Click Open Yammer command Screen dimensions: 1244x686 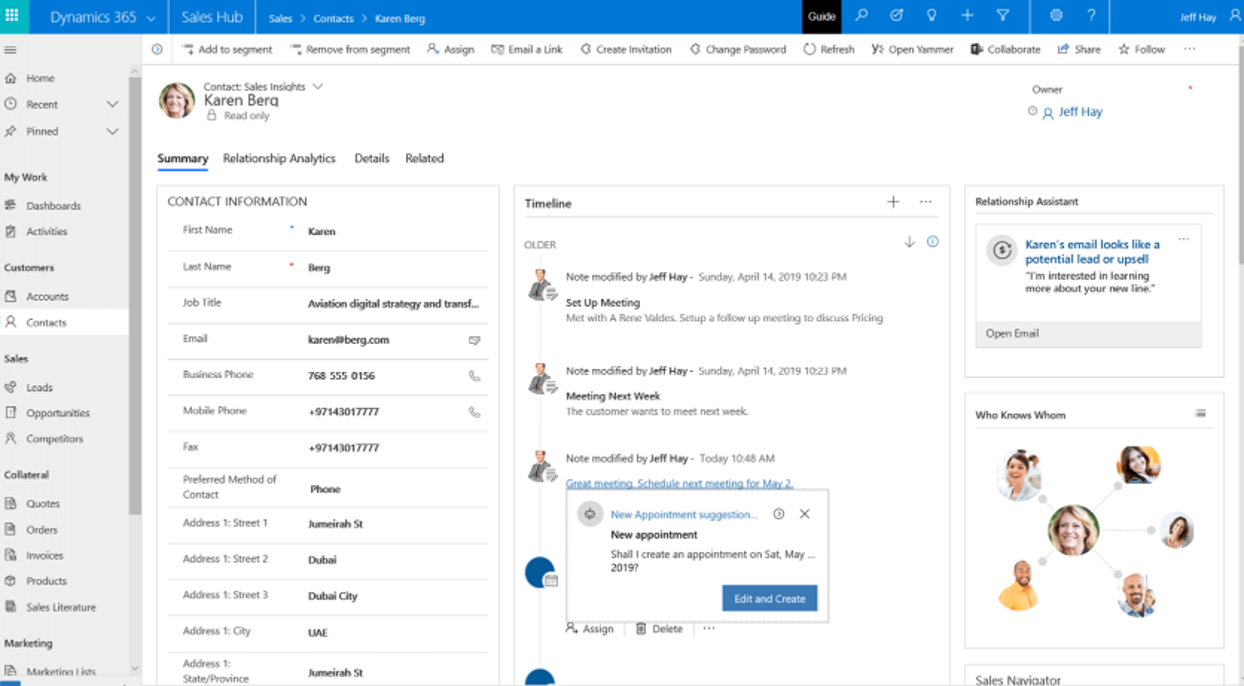point(912,49)
